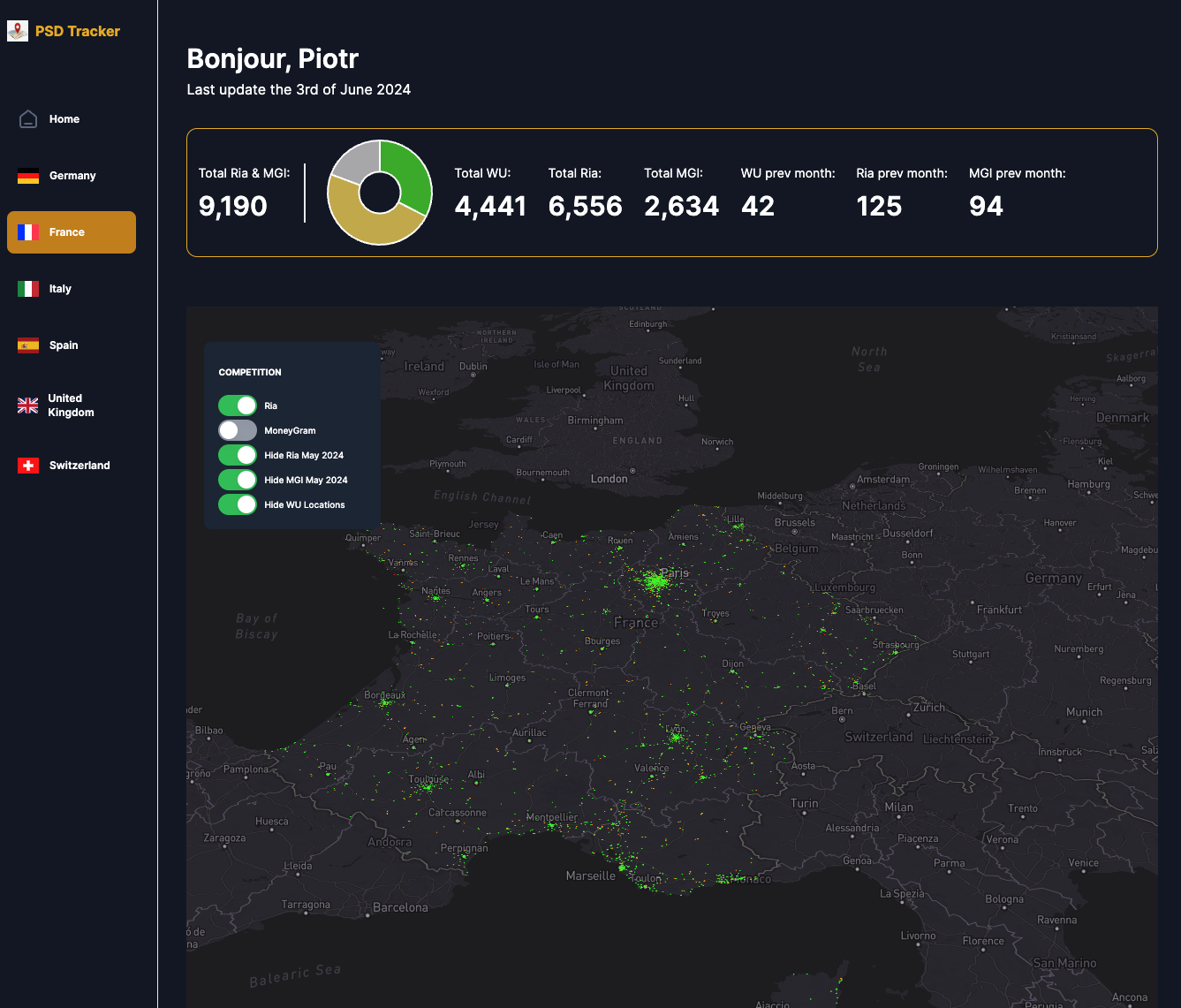This screenshot has height=1008, width=1181.
Task: Select the Germany flag icon
Action: coord(28,176)
